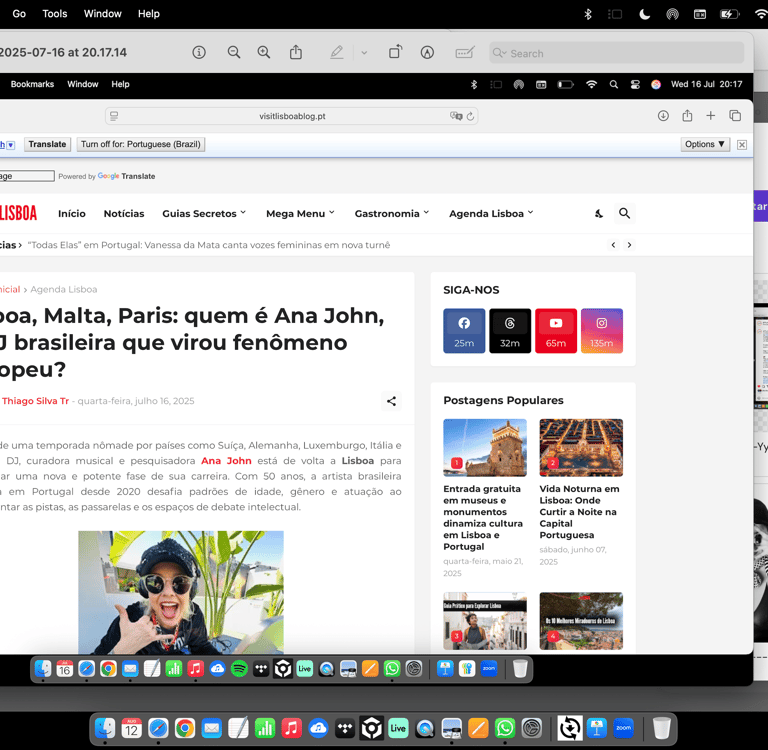Open System Settings from the bottom Dock

tap(531, 728)
